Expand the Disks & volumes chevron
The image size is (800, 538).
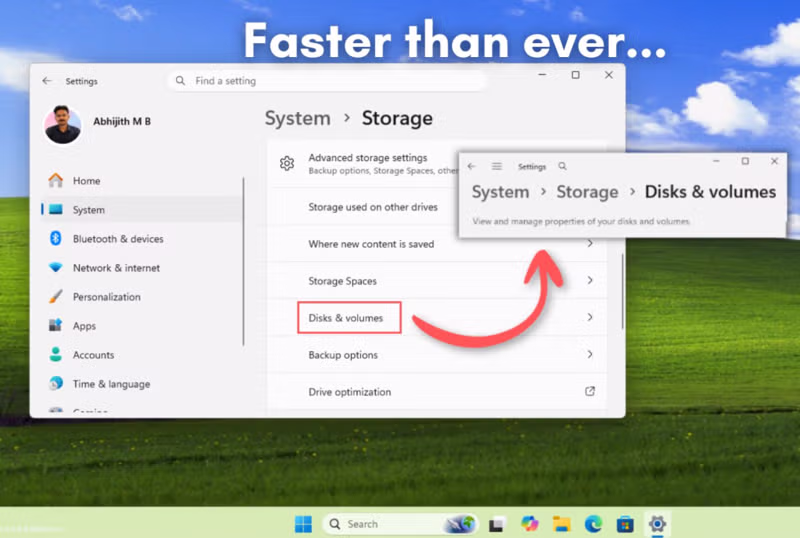point(590,318)
